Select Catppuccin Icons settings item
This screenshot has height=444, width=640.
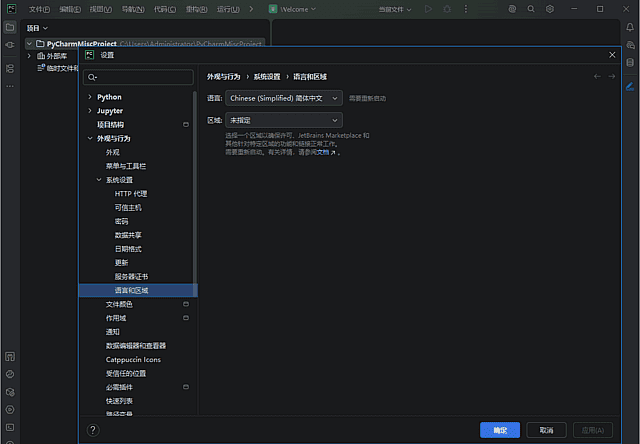[x=133, y=360]
